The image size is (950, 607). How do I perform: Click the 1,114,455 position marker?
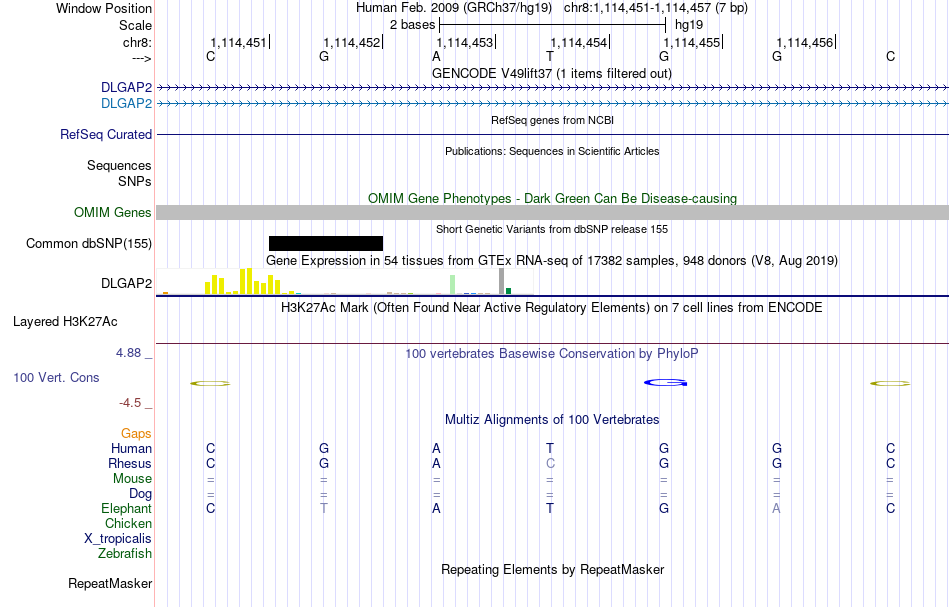[x=693, y=42]
